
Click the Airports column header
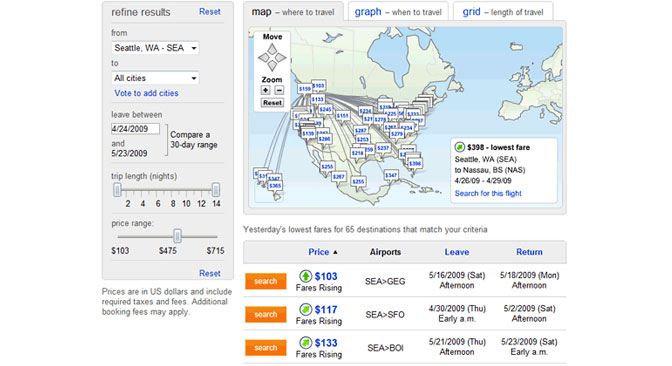tap(385, 252)
